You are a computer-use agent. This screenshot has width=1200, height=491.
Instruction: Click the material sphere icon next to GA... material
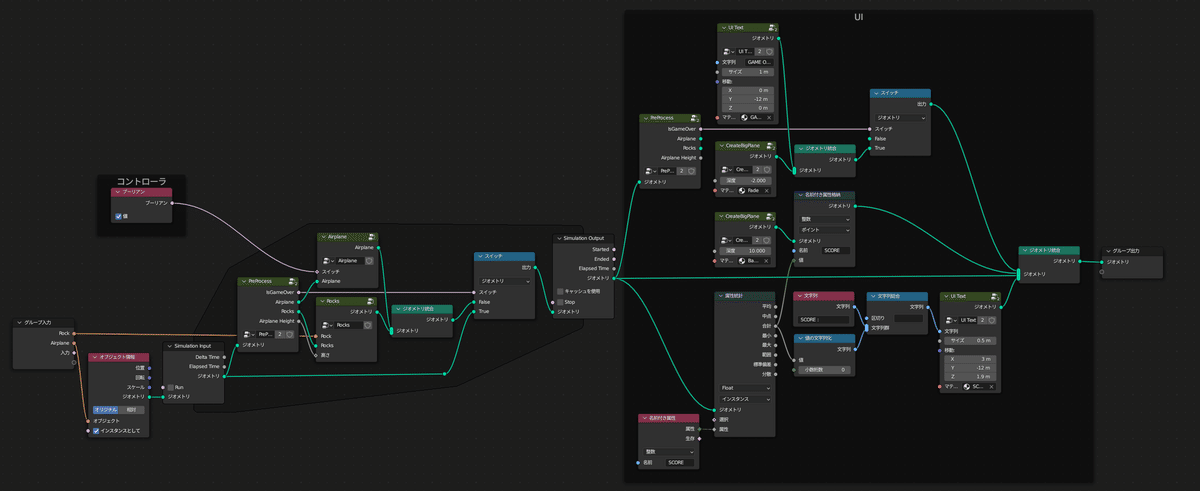pos(744,117)
